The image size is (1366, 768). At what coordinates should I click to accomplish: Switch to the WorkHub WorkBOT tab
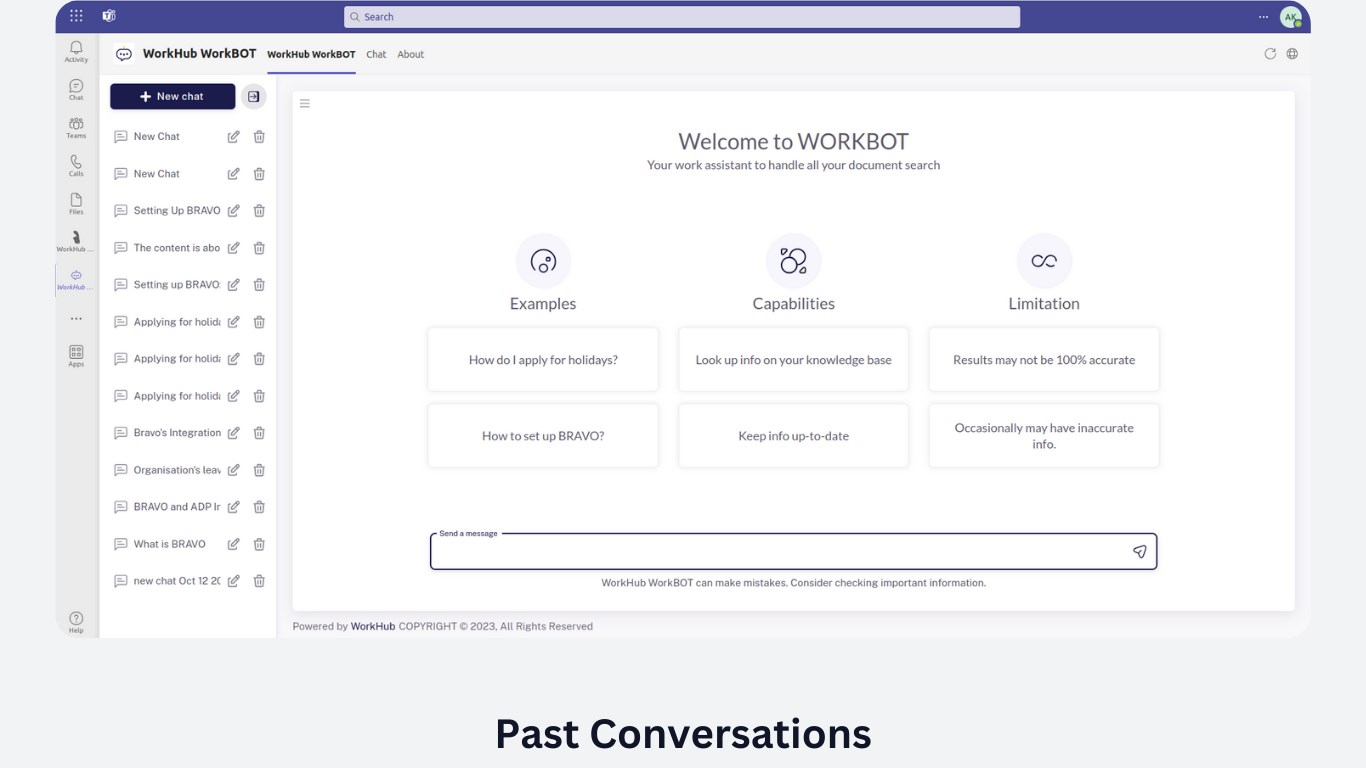(311, 54)
